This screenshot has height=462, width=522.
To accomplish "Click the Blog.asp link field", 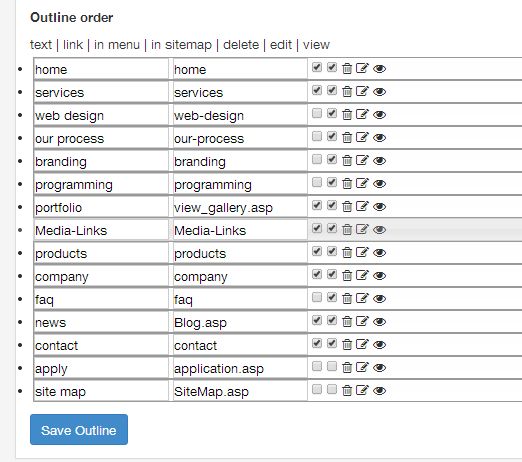I will click(240, 322).
